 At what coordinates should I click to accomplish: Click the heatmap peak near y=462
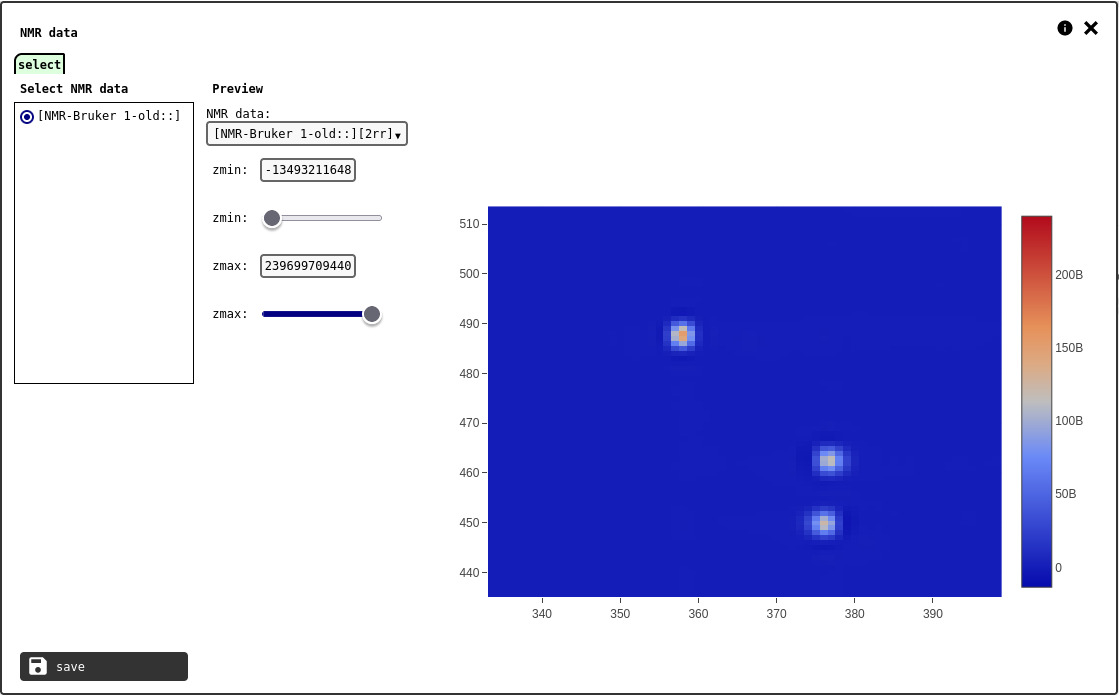coord(829,460)
